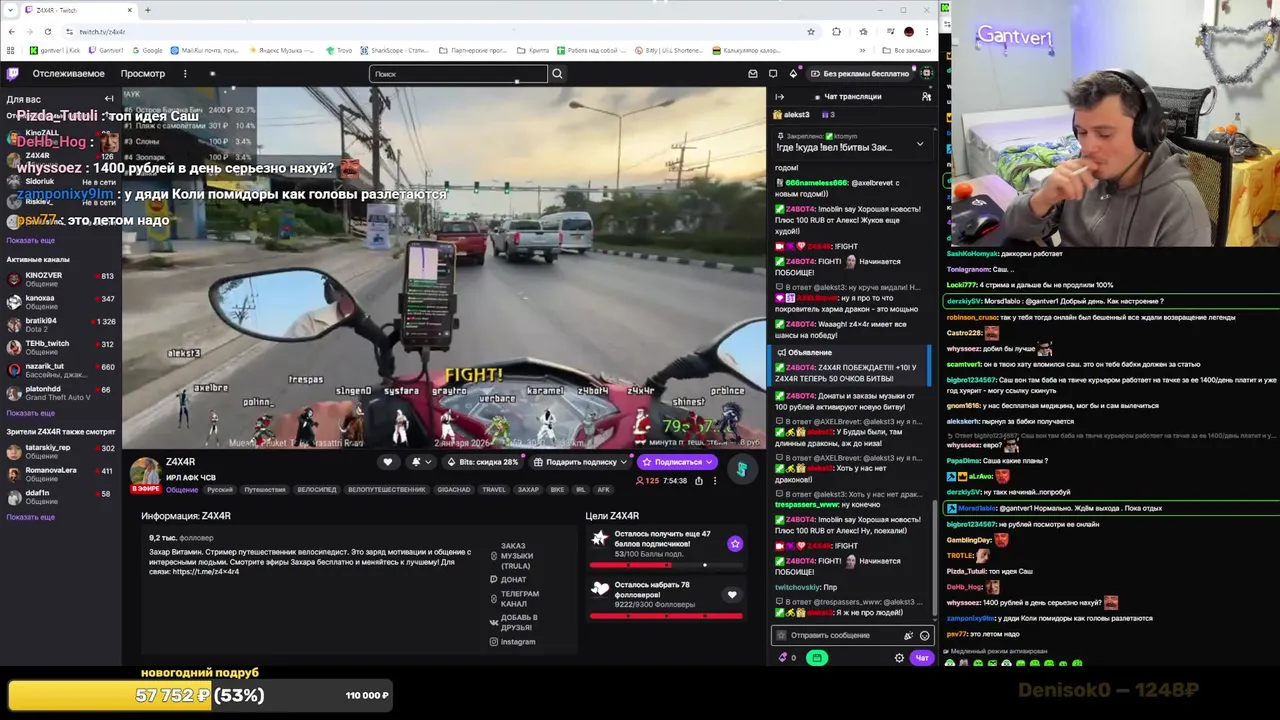Viewport: 1280px width, 720px height.
Task: Bookmark page with the star icon in address bar
Action: point(811,32)
